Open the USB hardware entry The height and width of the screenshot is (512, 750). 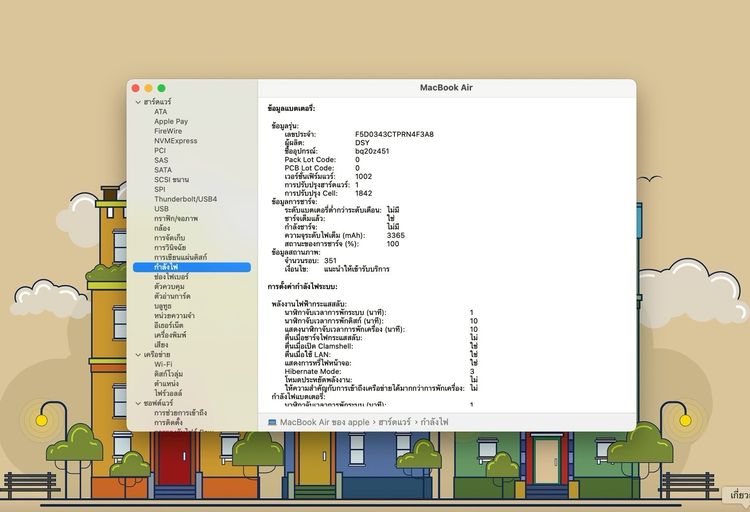[161, 209]
